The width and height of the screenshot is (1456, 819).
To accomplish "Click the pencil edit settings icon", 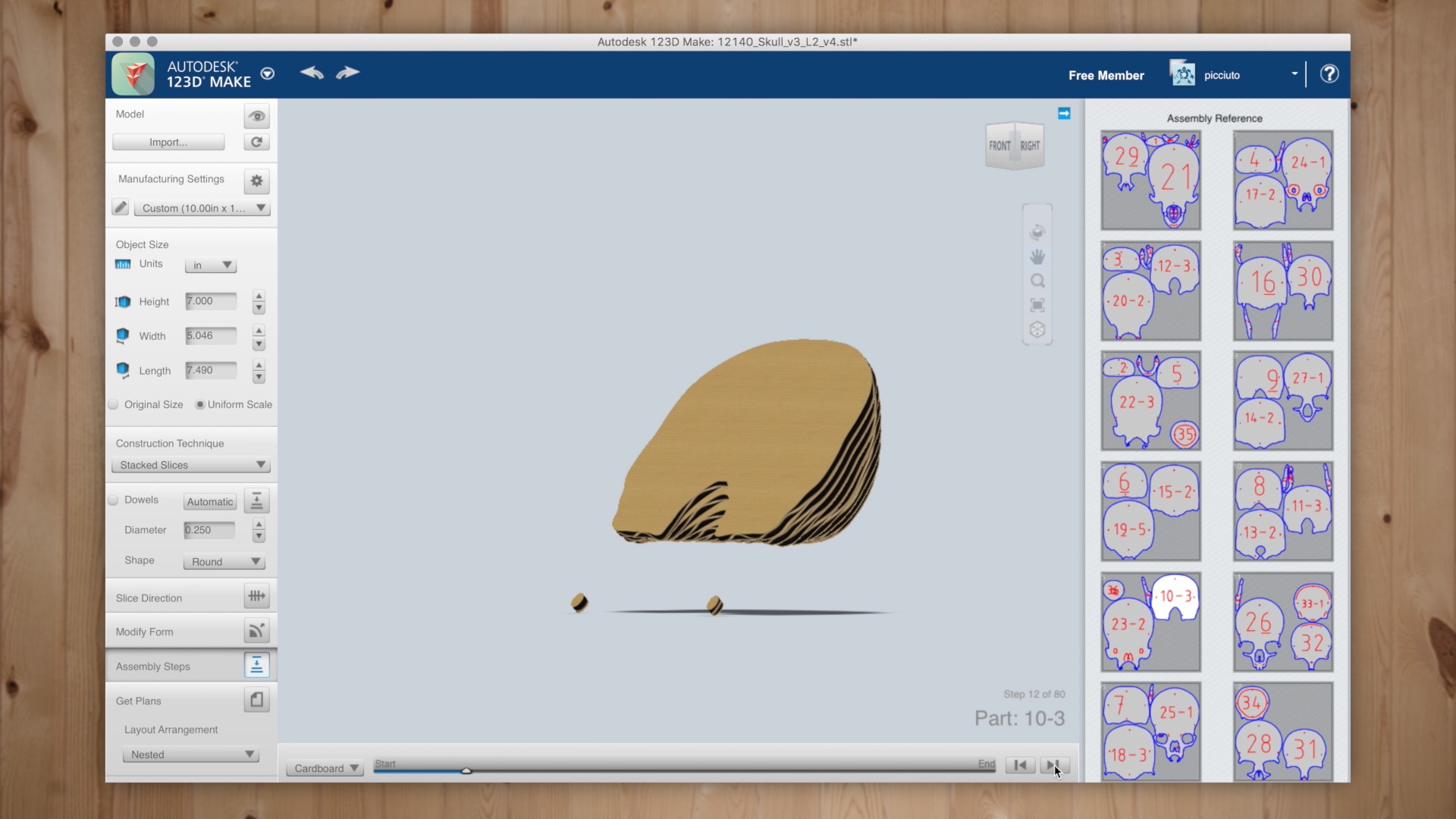I will click(x=120, y=207).
